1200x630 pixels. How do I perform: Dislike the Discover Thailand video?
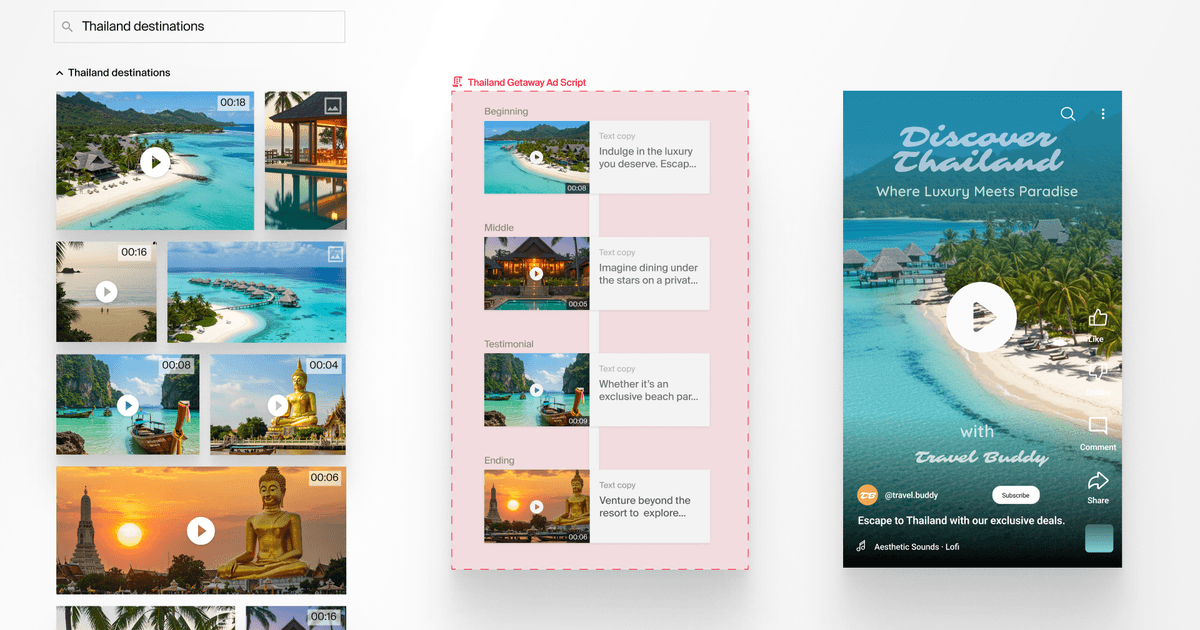click(x=1097, y=371)
